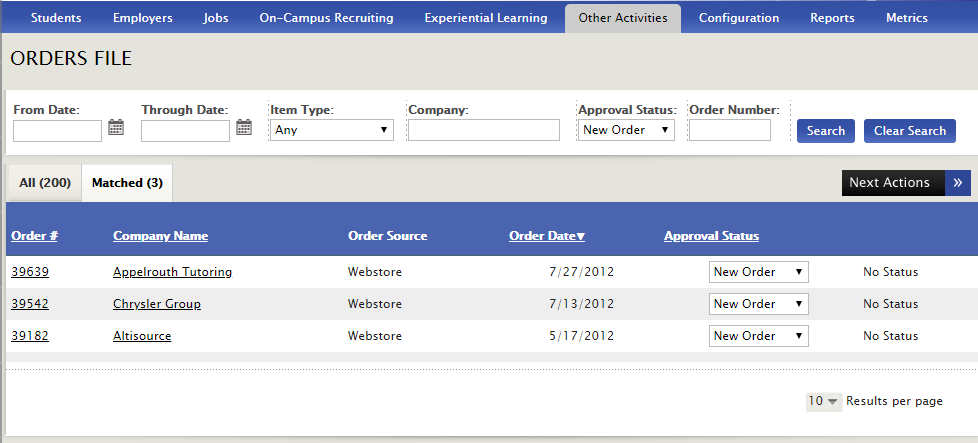Open the Approval Status filter dropdown

(x=626, y=130)
